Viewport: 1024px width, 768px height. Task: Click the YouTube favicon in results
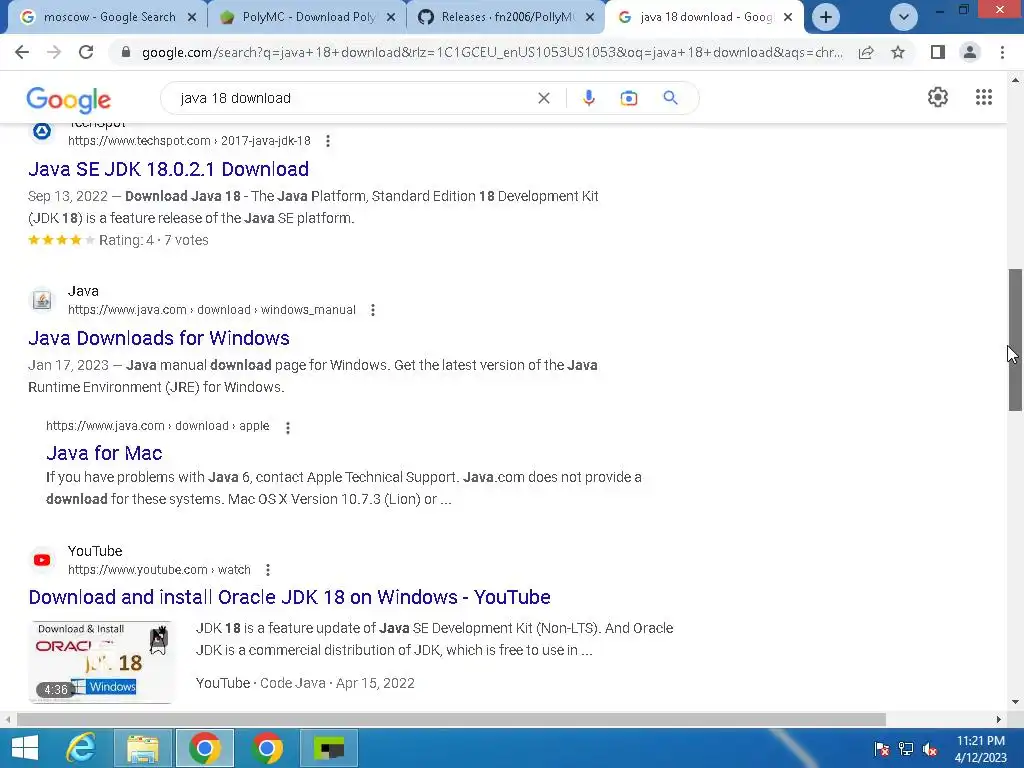pyautogui.click(x=42, y=560)
